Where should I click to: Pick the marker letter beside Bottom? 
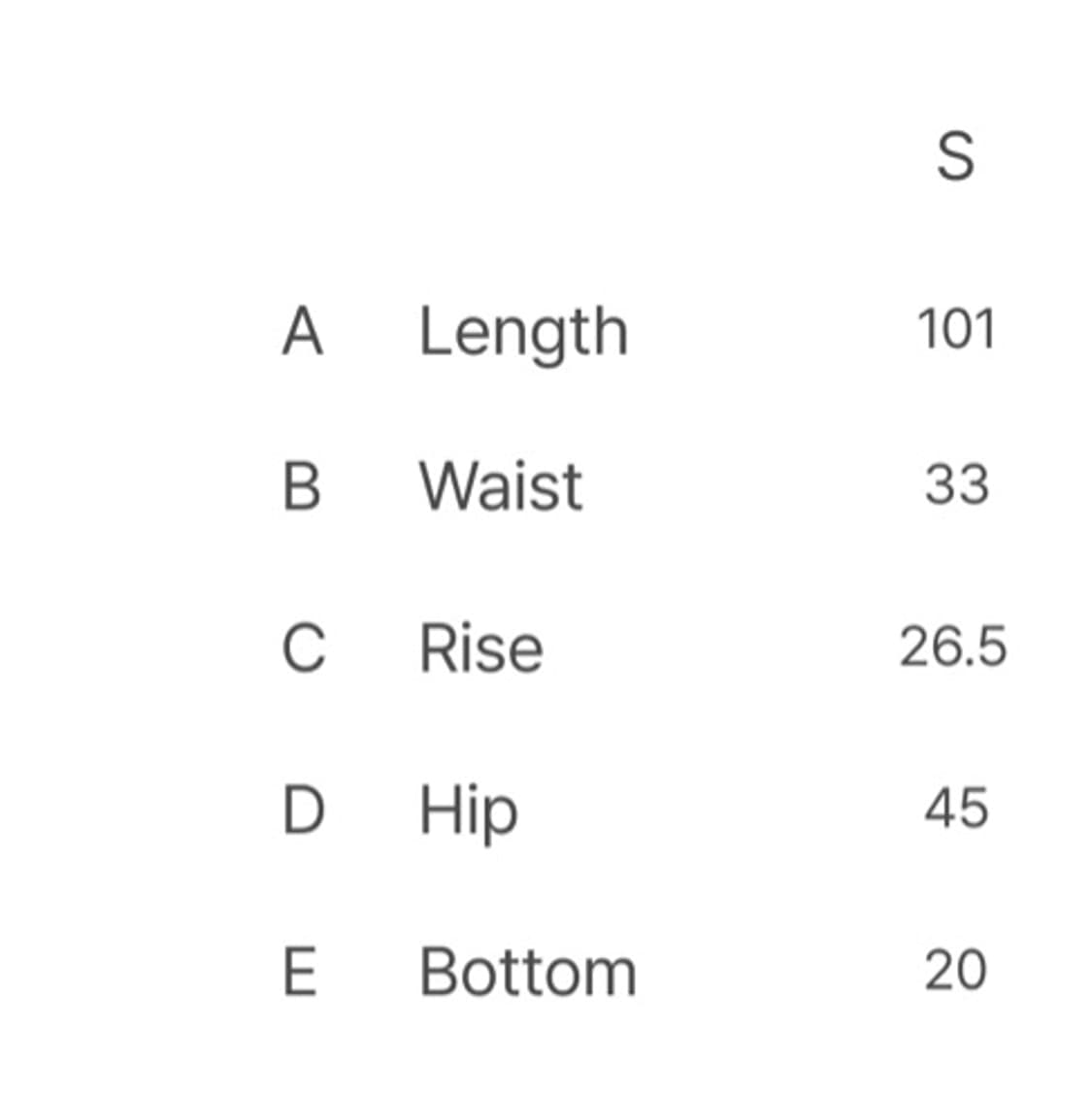click(x=300, y=972)
